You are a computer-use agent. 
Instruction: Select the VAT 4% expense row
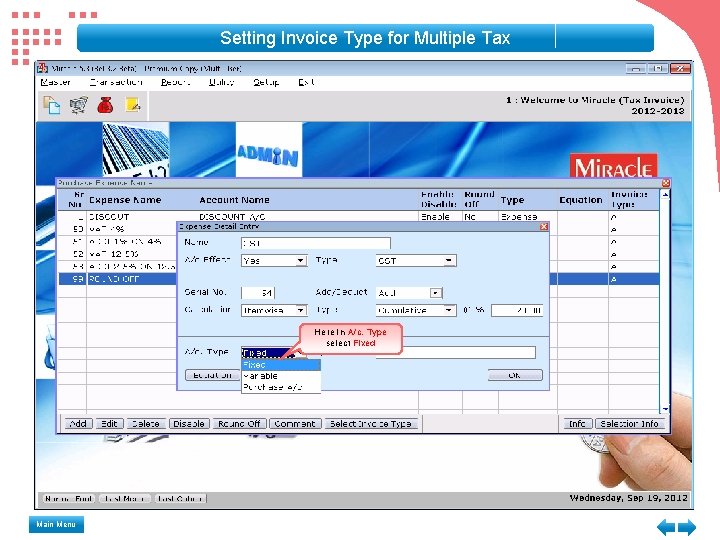click(117, 229)
